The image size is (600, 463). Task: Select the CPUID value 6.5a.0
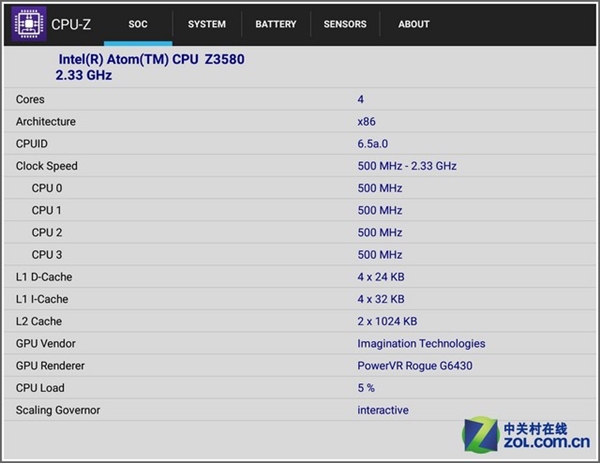point(373,144)
